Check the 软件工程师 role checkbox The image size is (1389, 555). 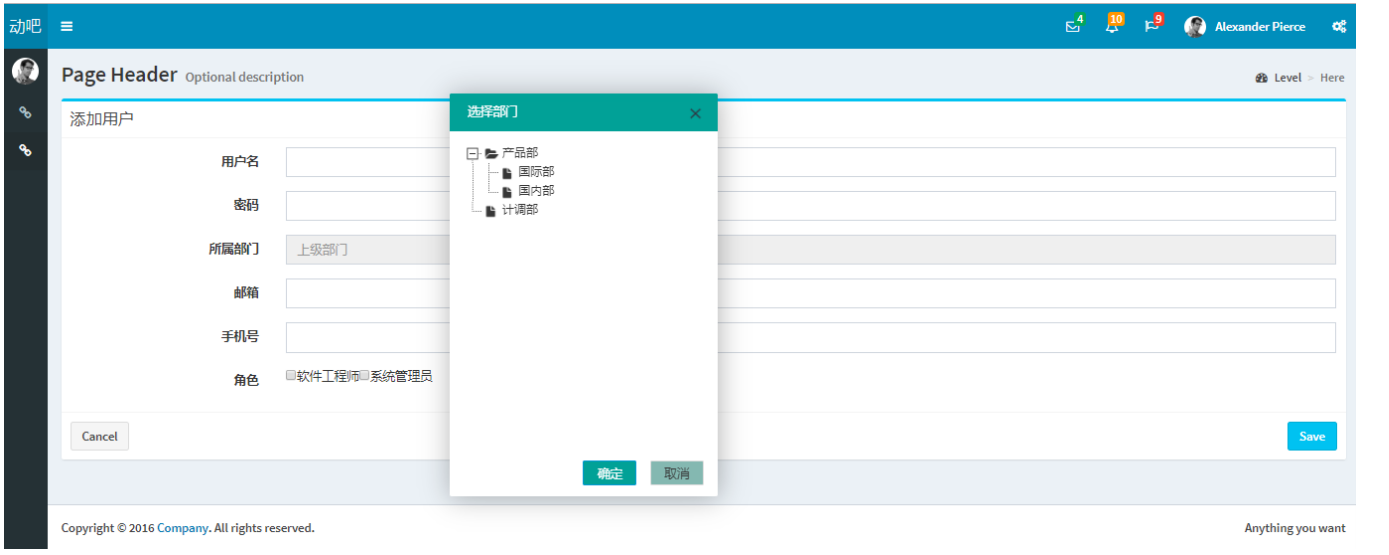coord(291,376)
